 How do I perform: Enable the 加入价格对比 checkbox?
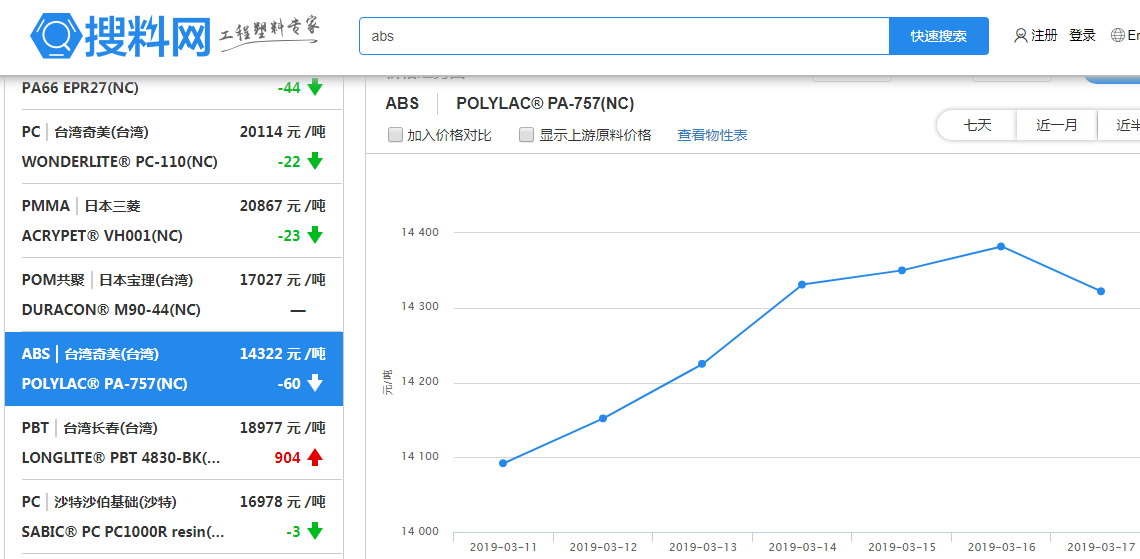(x=395, y=135)
